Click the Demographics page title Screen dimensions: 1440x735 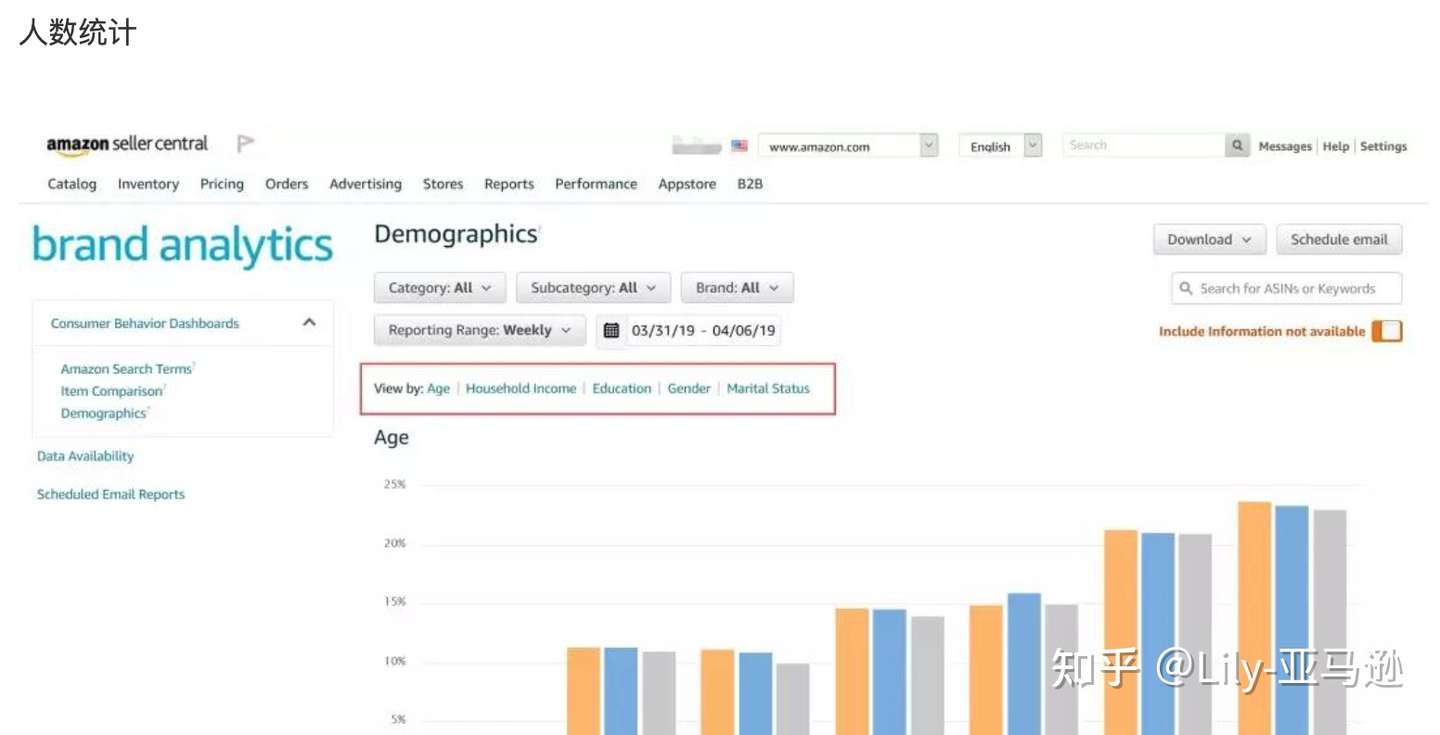click(456, 234)
